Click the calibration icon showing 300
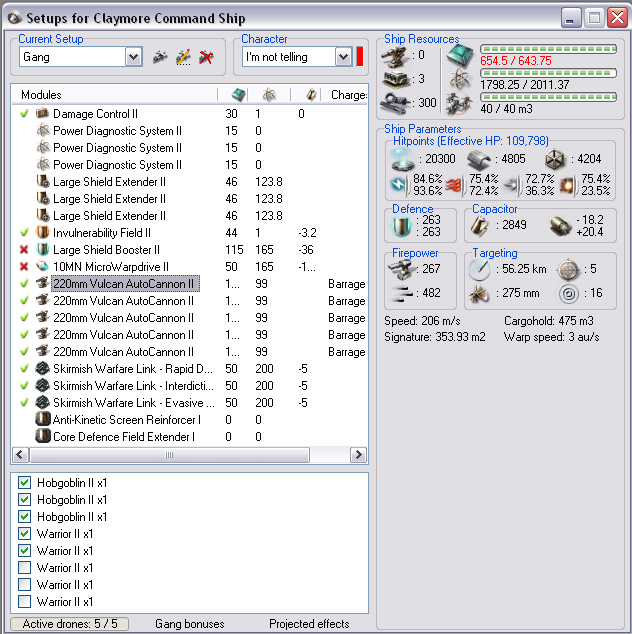The image size is (632, 634). pyautogui.click(x=395, y=103)
